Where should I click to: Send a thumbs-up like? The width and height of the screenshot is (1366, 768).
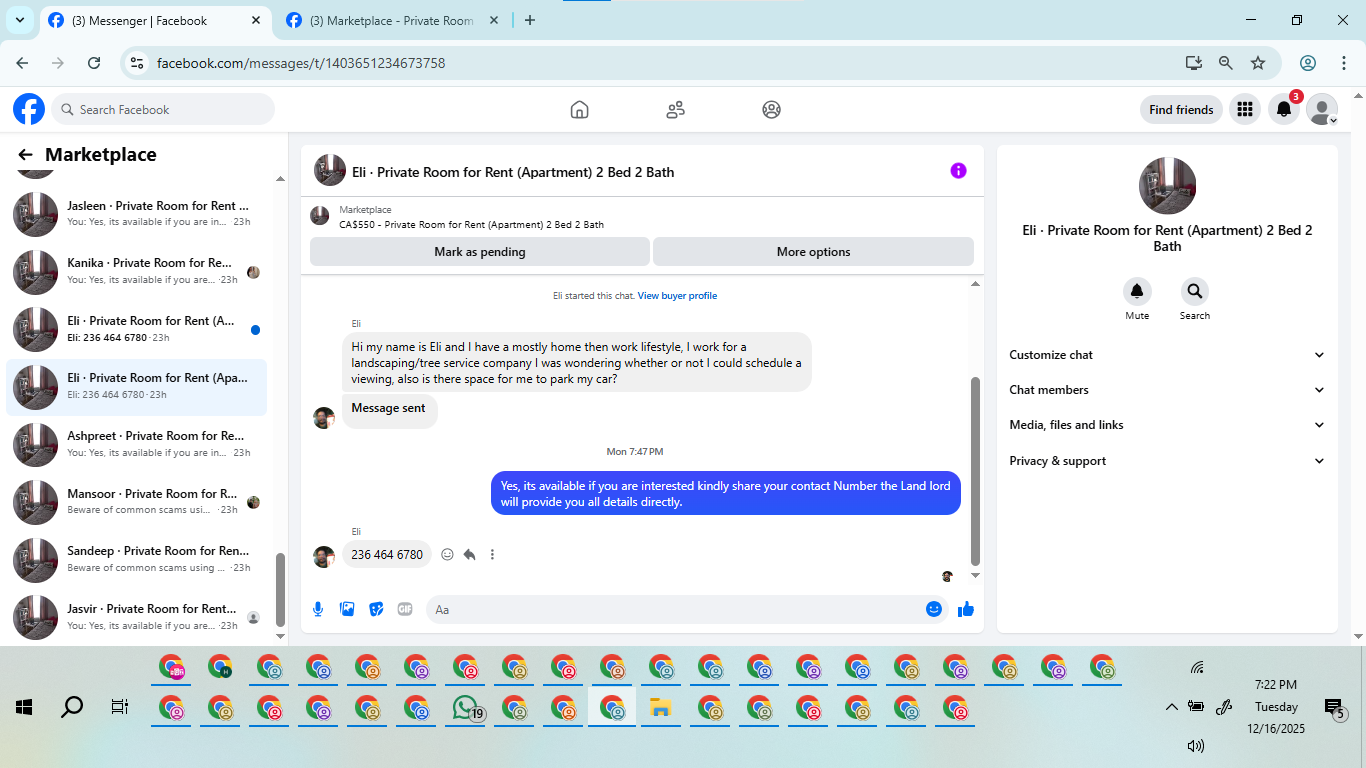tap(966, 609)
